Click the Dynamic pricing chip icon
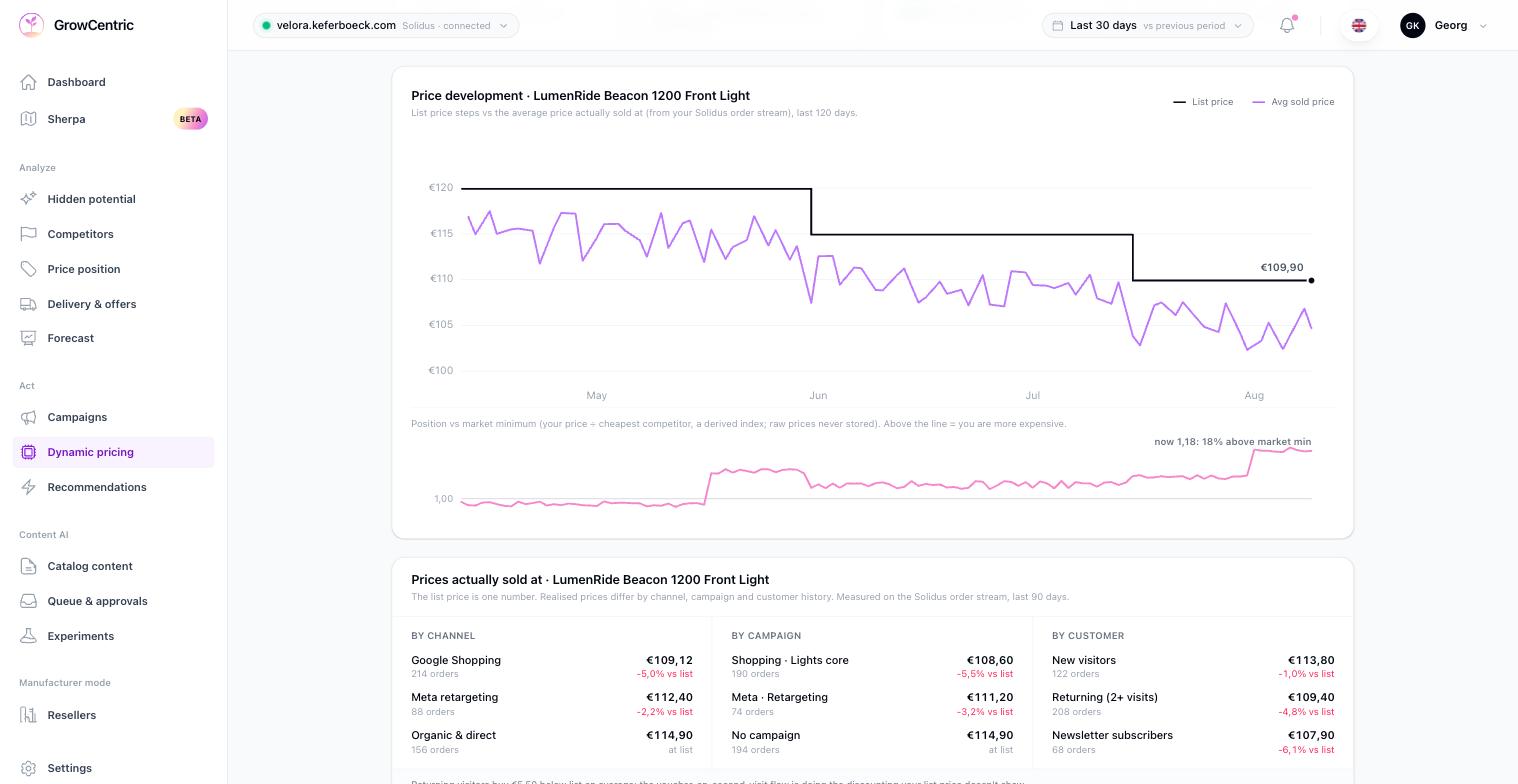This screenshot has width=1518, height=784. (x=28, y=452)
